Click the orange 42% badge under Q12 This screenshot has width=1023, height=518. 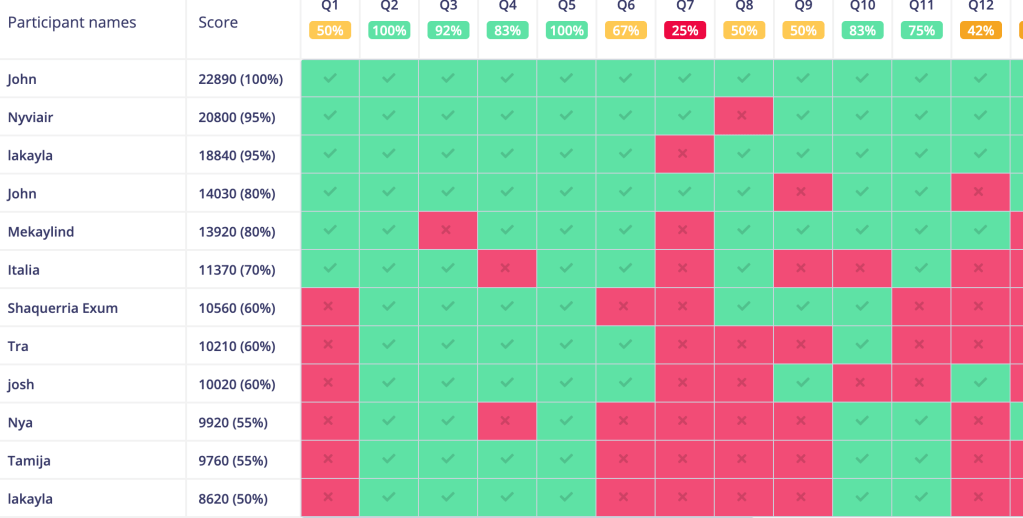(x=980, y=31)
